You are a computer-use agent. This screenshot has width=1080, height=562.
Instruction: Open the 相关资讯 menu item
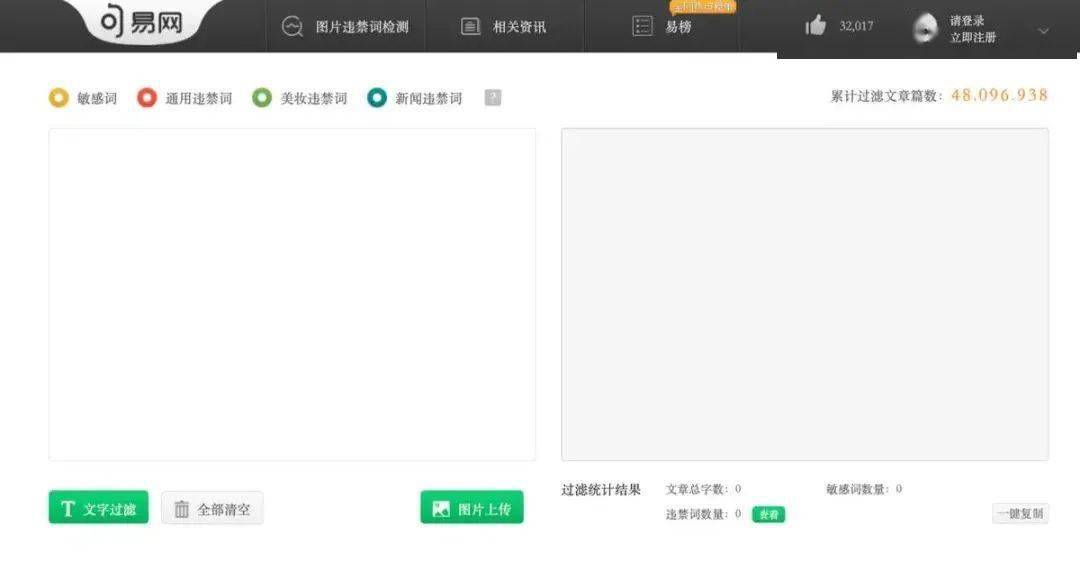[519, 27]
